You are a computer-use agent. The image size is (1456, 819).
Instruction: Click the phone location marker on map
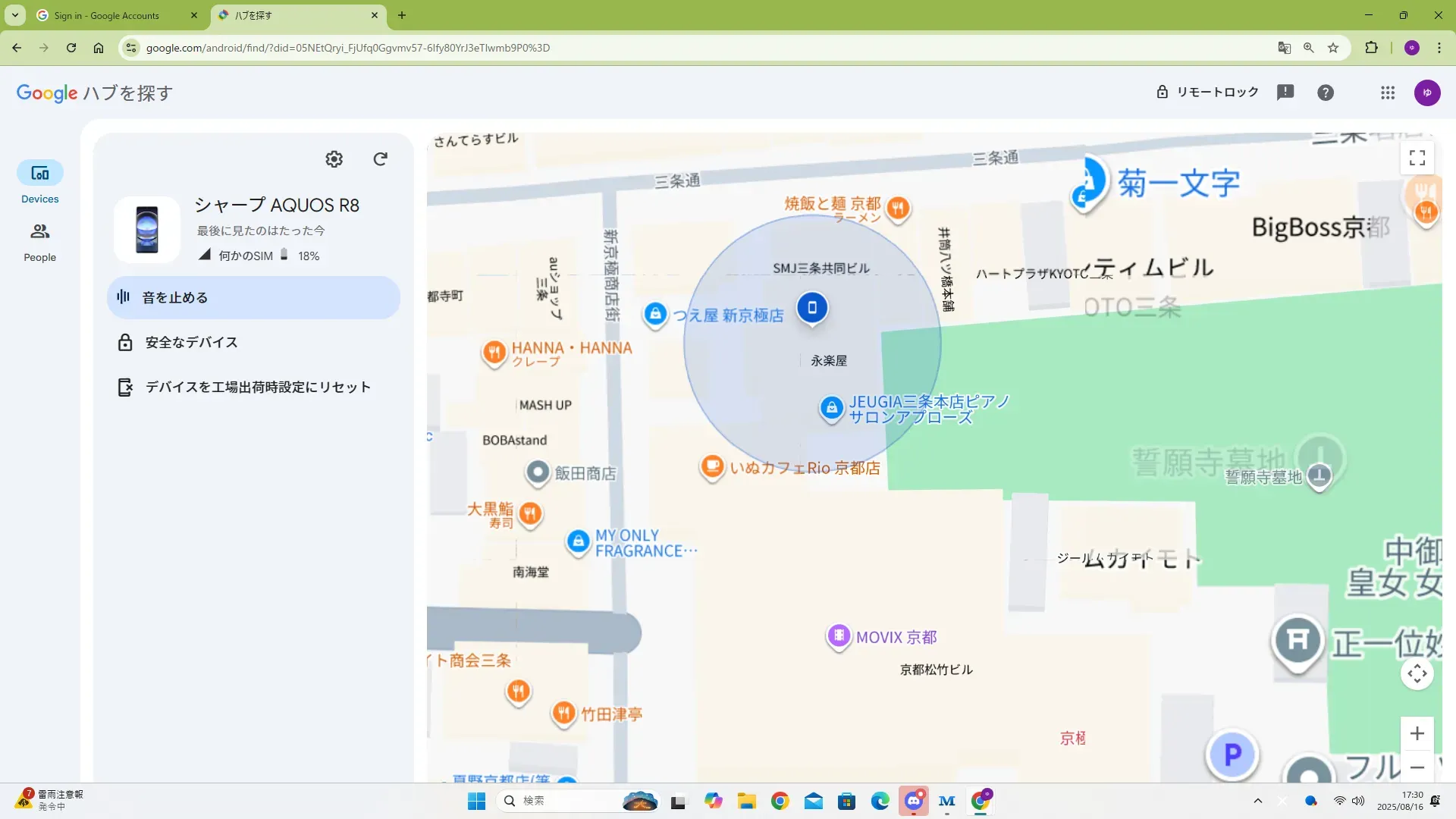(x=811, y=307)
